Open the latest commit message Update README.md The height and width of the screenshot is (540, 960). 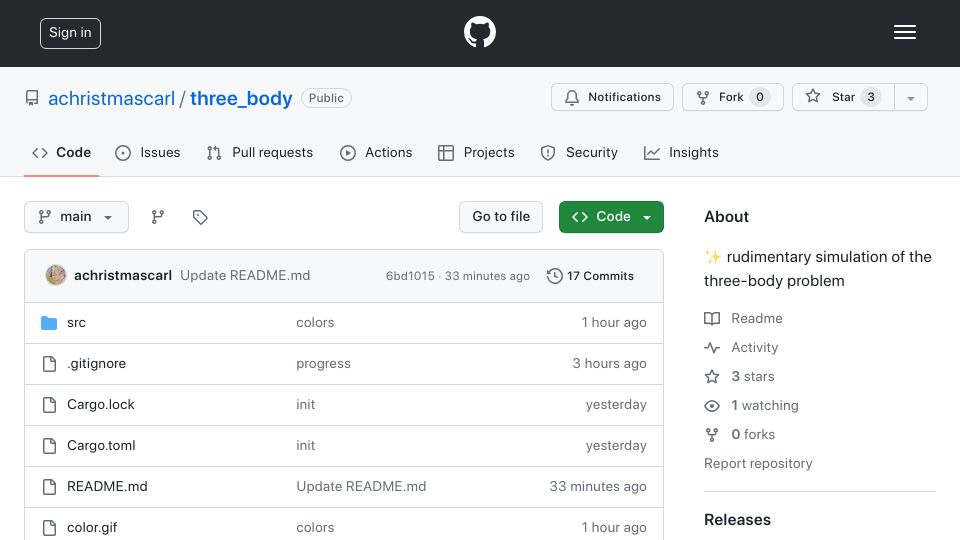(x=245, y=276)
